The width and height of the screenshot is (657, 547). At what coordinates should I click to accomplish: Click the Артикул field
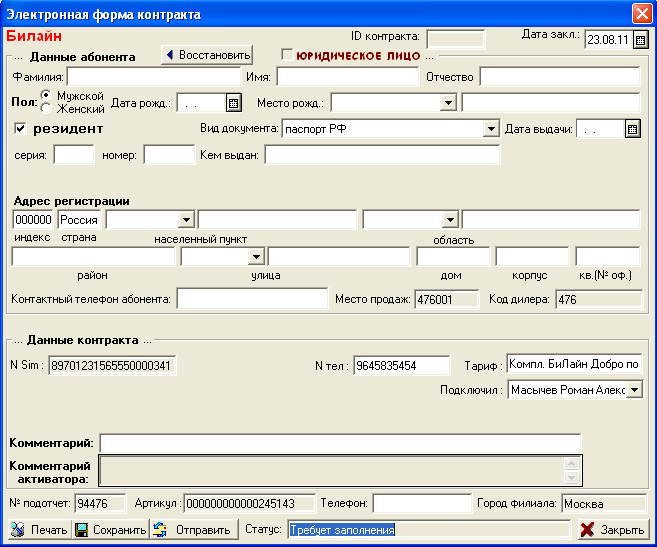(x=249, y=503)
